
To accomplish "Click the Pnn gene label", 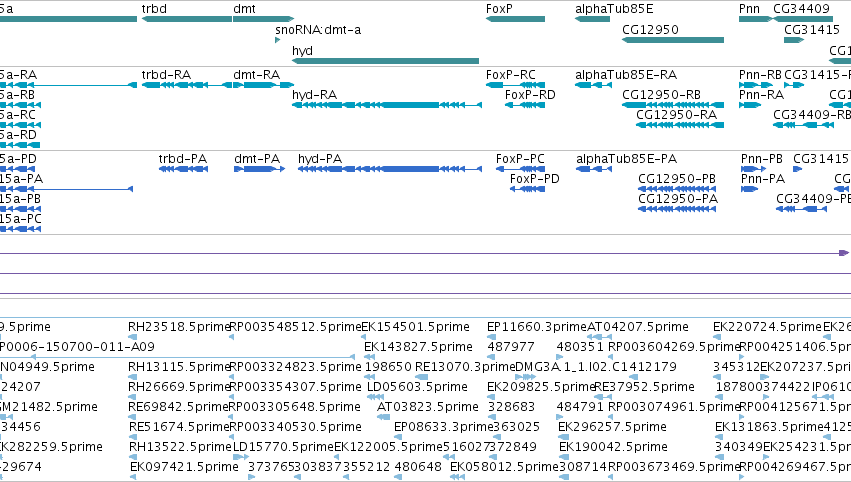I will (750, 9).
